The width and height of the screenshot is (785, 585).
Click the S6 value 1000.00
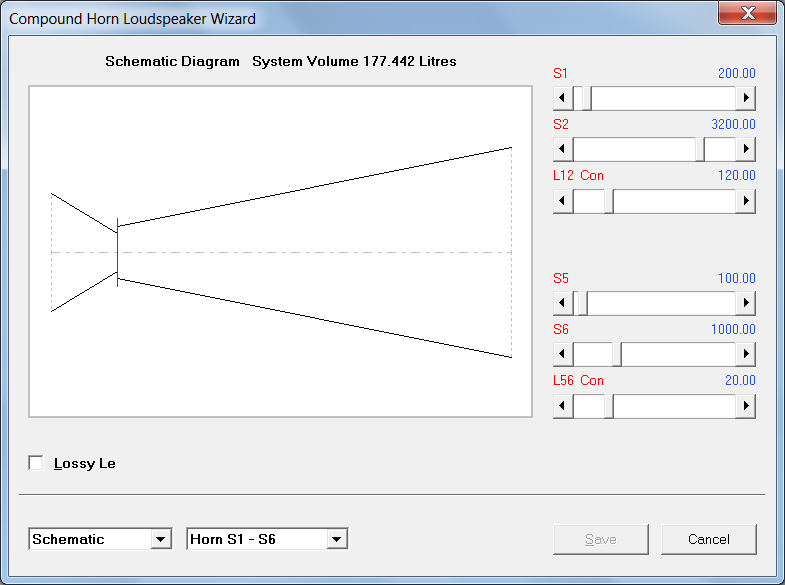tap(733, 330)
